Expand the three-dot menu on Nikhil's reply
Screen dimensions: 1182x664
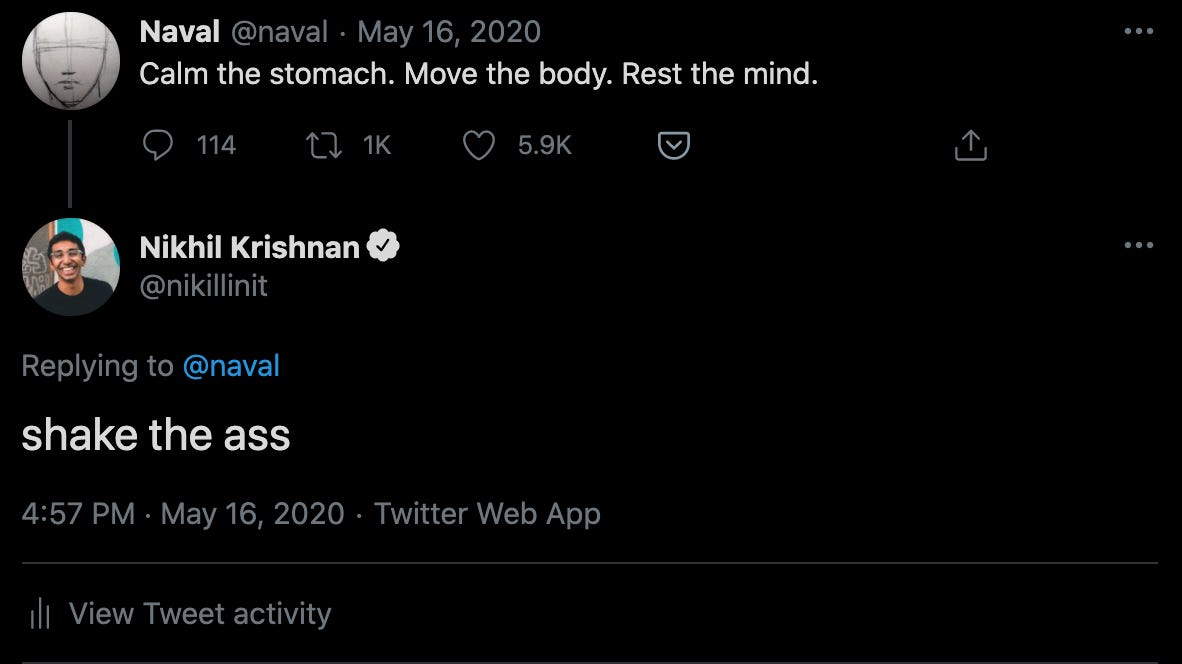click(x=1138, y=245)
